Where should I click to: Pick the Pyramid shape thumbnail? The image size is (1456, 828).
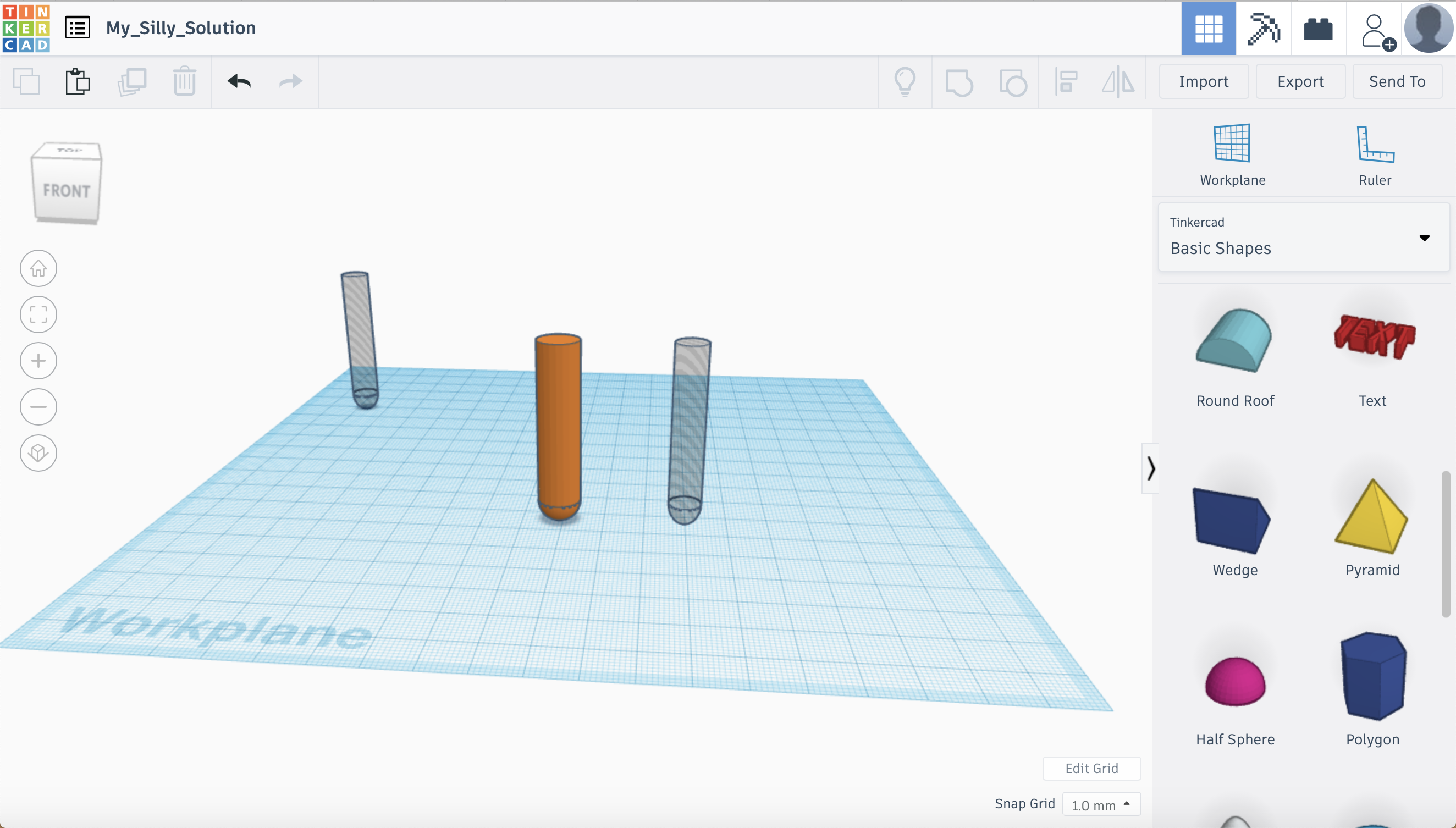point(1371,517)
